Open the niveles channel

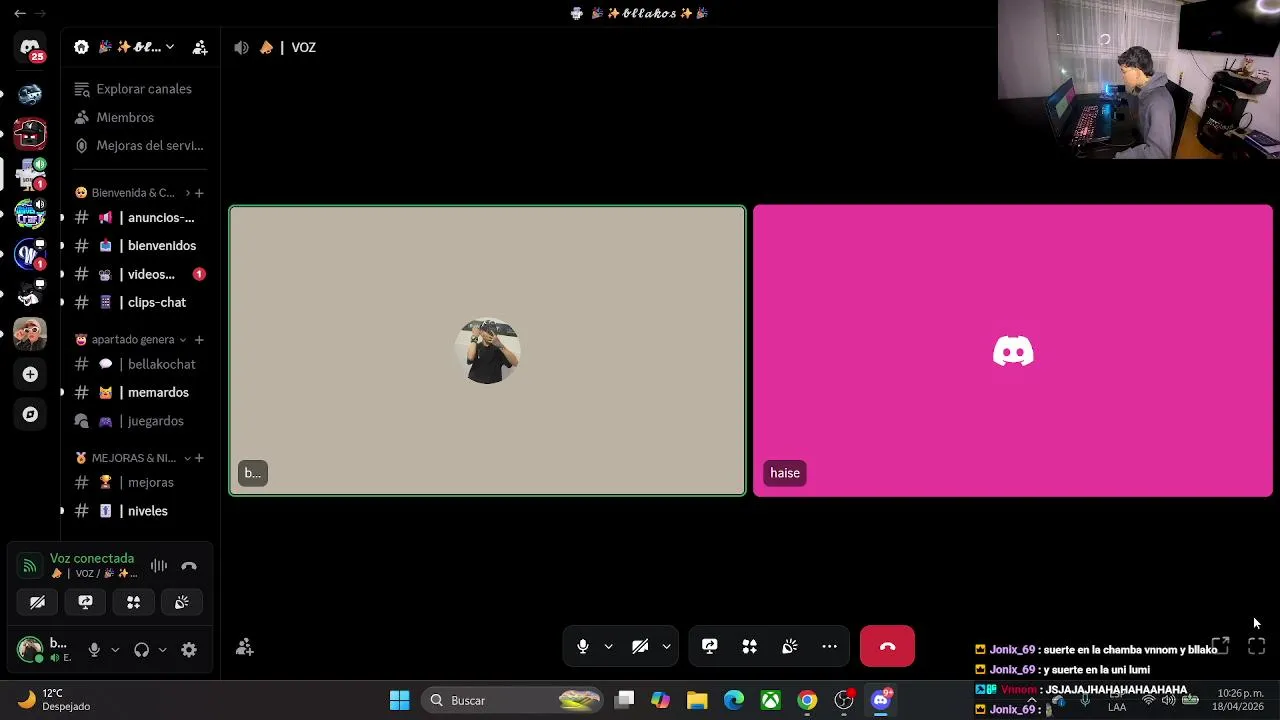(x=139, y=511)
